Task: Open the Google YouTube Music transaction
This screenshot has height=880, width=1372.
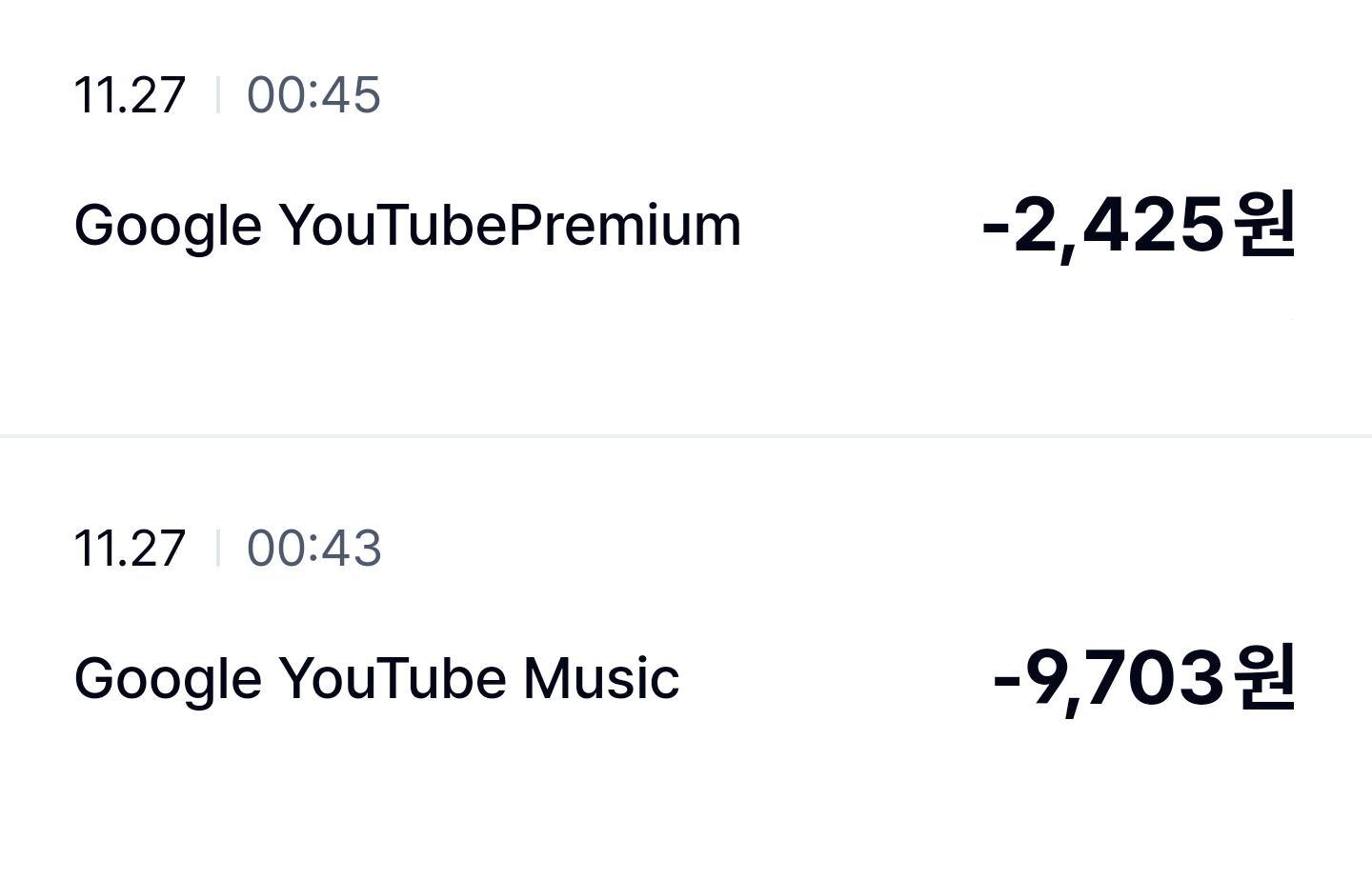Action: 376,679
